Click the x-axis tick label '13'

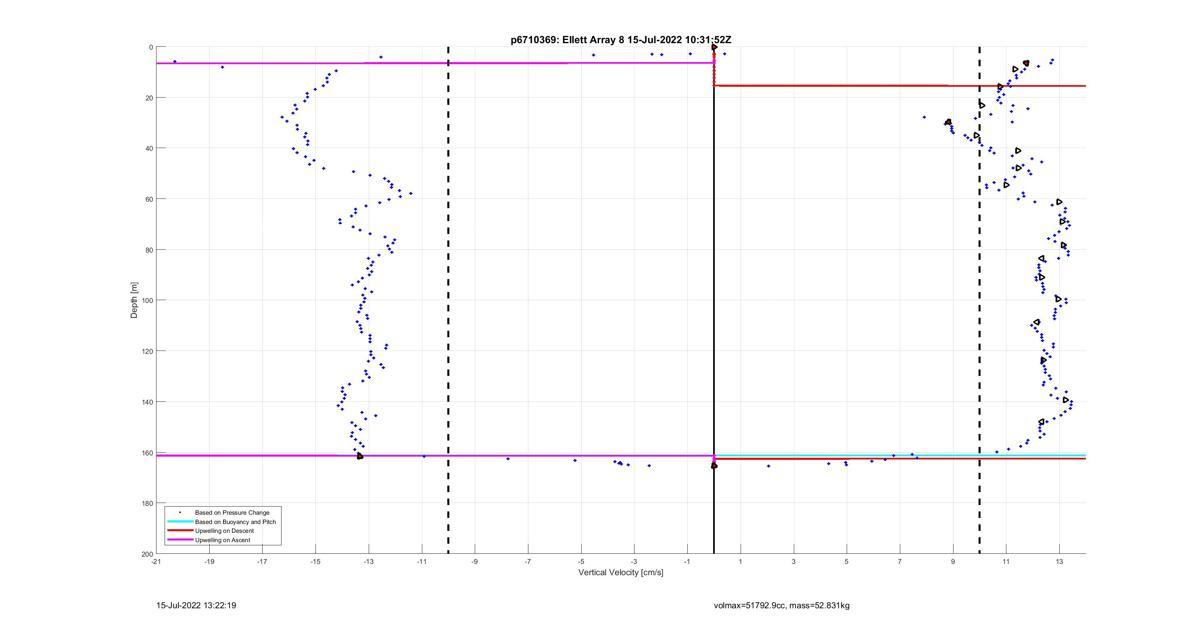point(1059,562)
